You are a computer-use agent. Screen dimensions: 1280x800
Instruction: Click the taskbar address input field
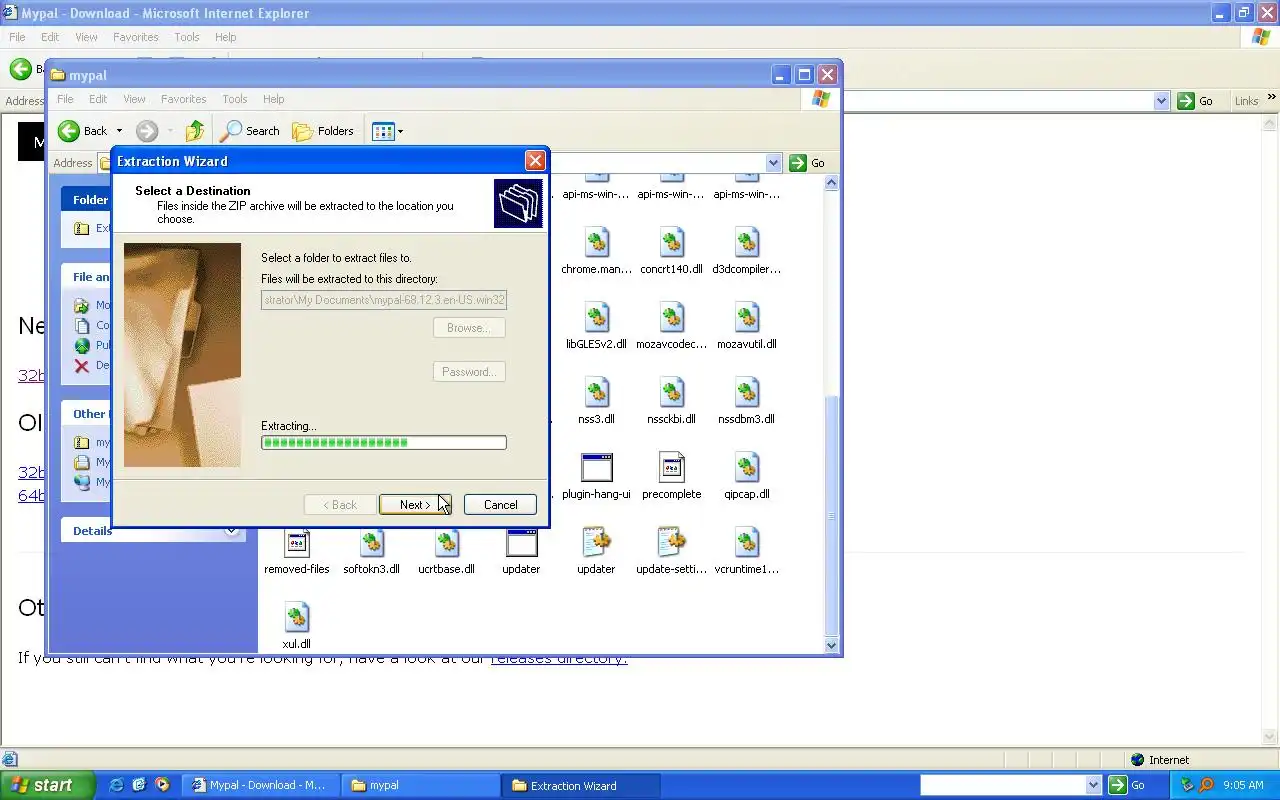click(x=1003, y=785)
